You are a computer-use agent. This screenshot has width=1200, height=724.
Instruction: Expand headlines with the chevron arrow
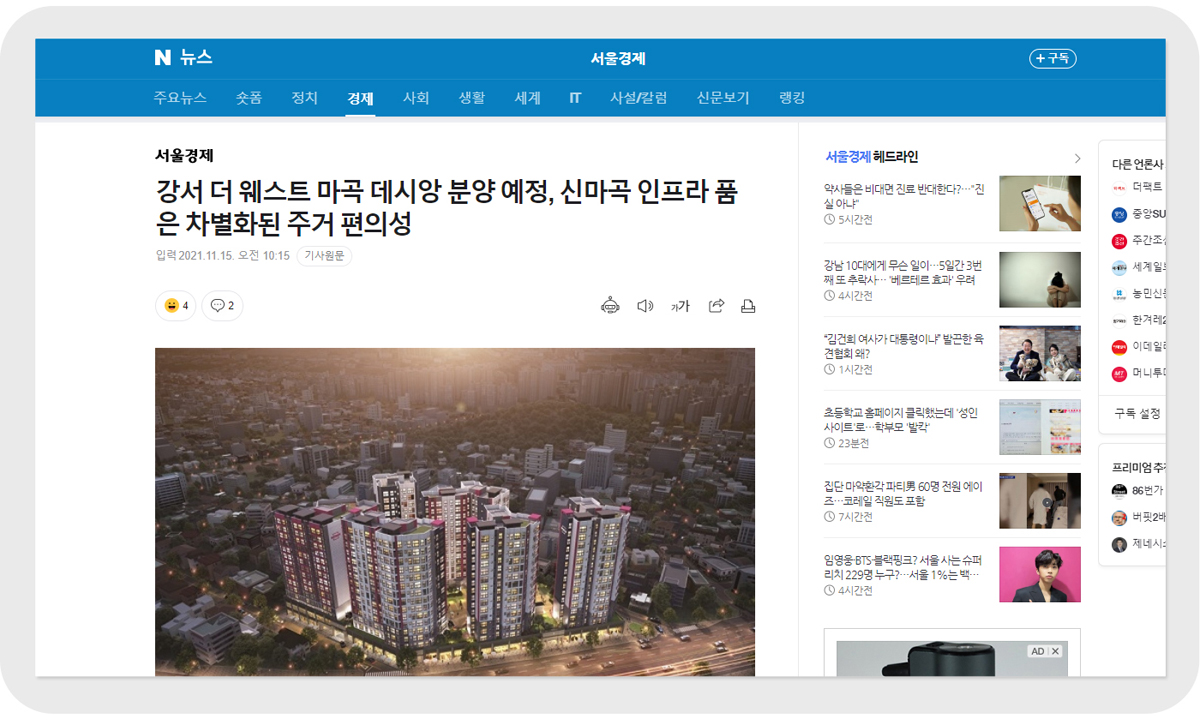(x=1077, y=158)
